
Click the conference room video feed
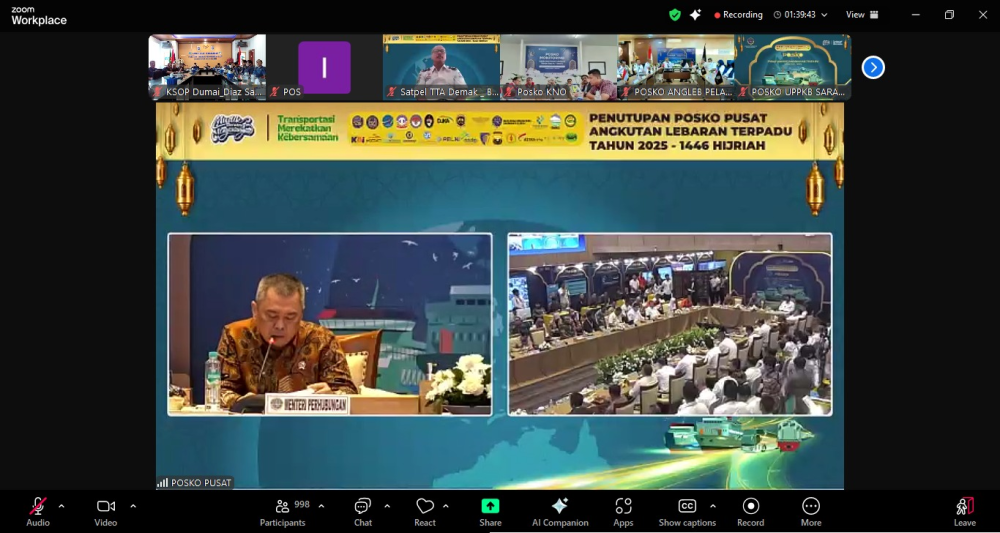coord(670,324)
